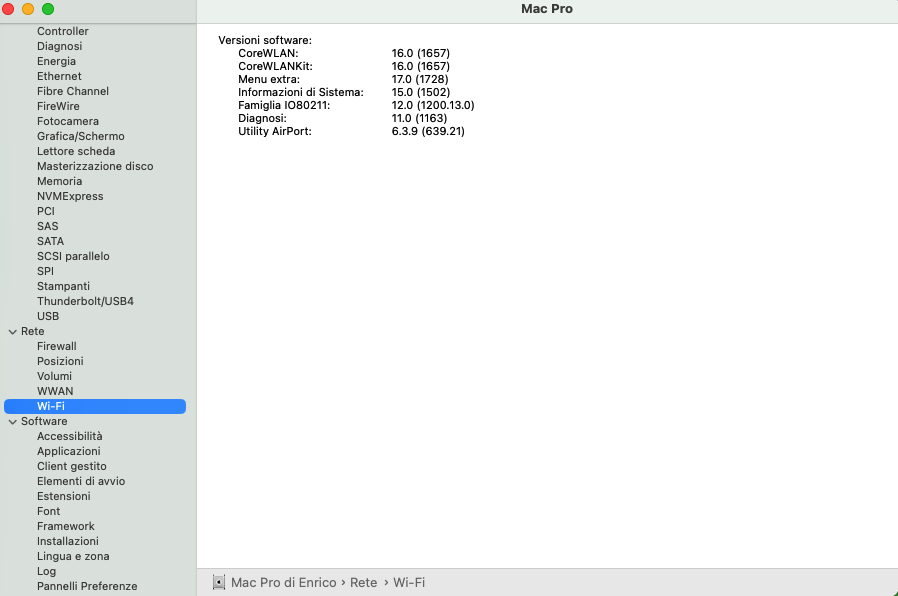
Task: Select Thunderbolt/USB4 in the sidebar
Action: (x=85, y=301)
